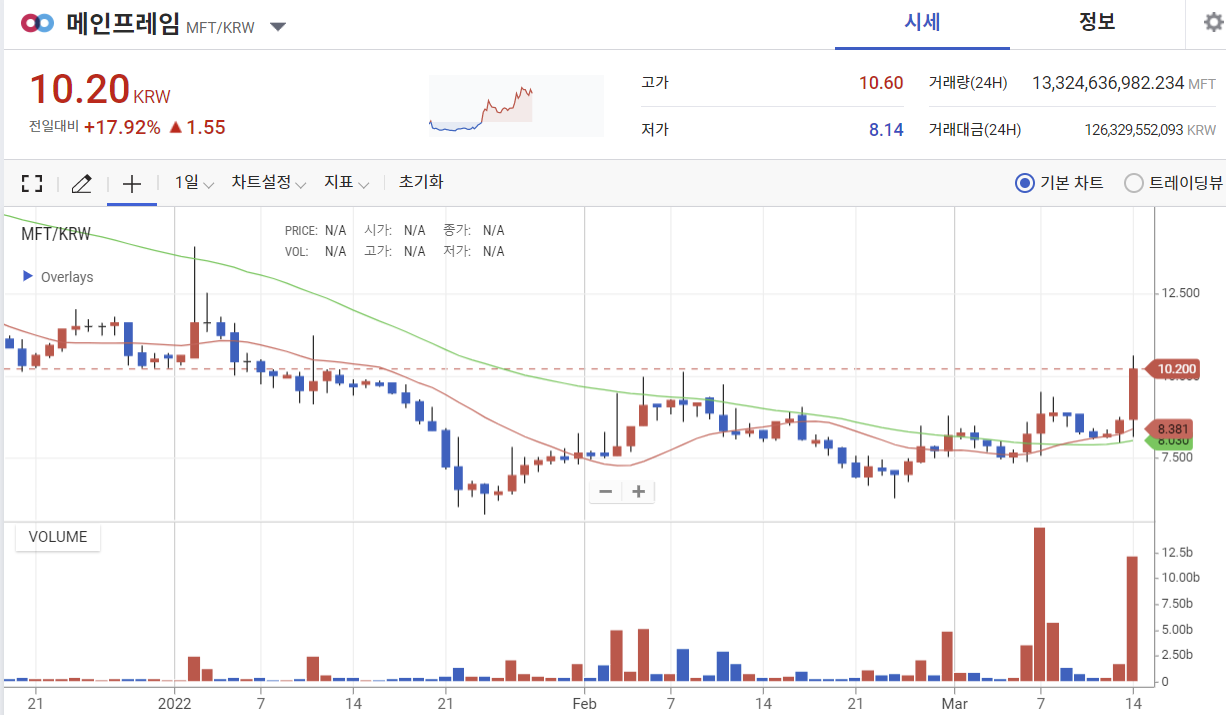Click the MFT/KRW label on the chart
The height and width of the screenshot is (715, 1226).
pos(56,233)
